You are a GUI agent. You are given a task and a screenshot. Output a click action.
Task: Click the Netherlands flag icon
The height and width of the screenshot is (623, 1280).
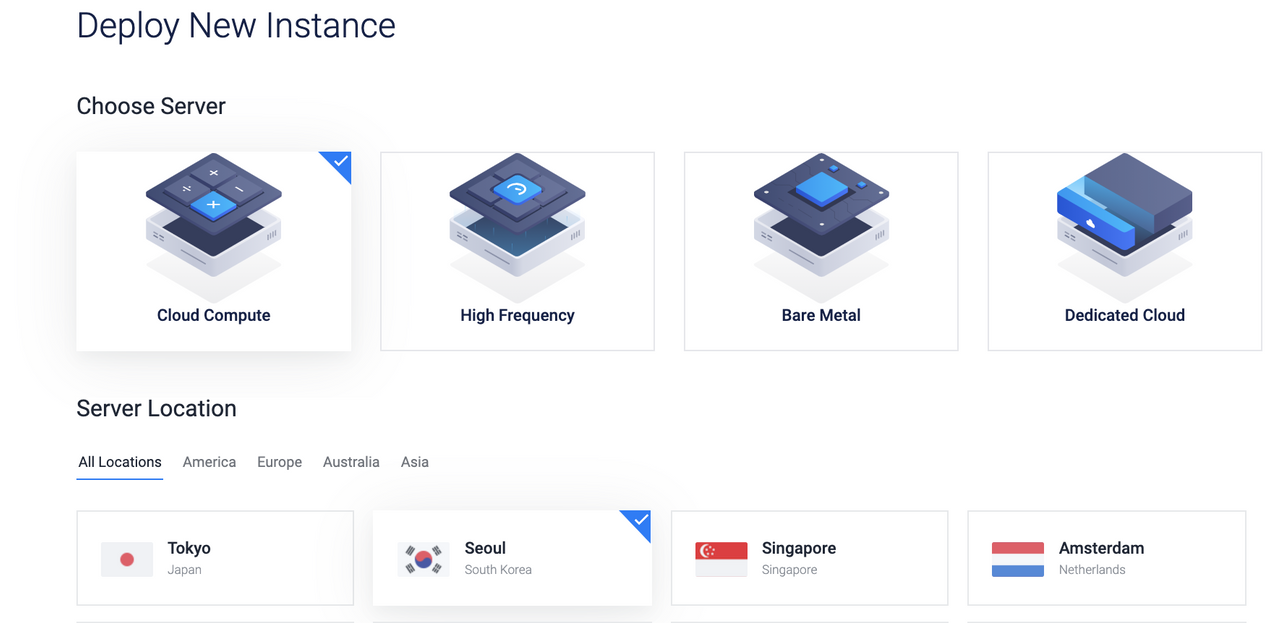pos(1018,559)
